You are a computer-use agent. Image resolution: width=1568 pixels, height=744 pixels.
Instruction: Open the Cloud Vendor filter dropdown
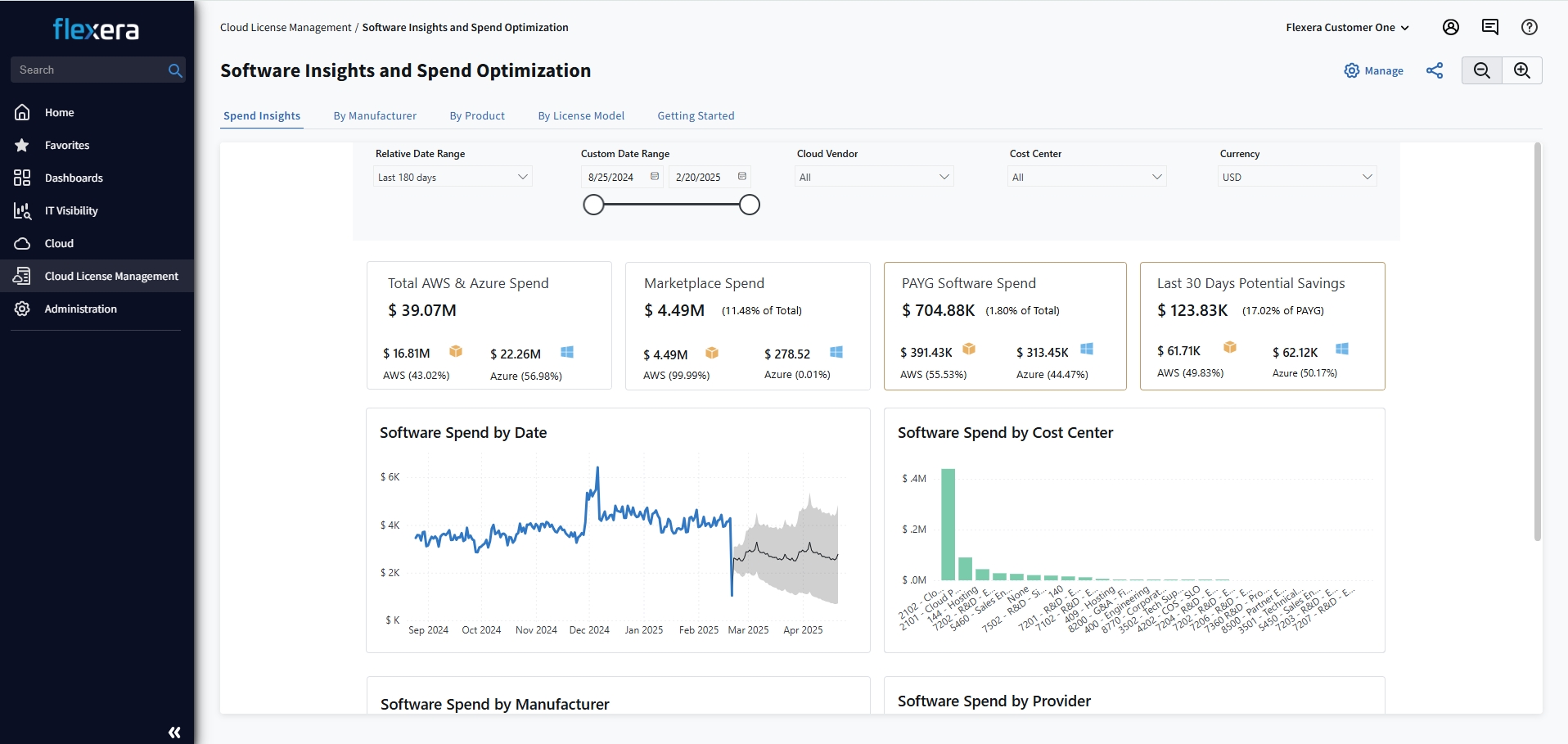[872, 176]
